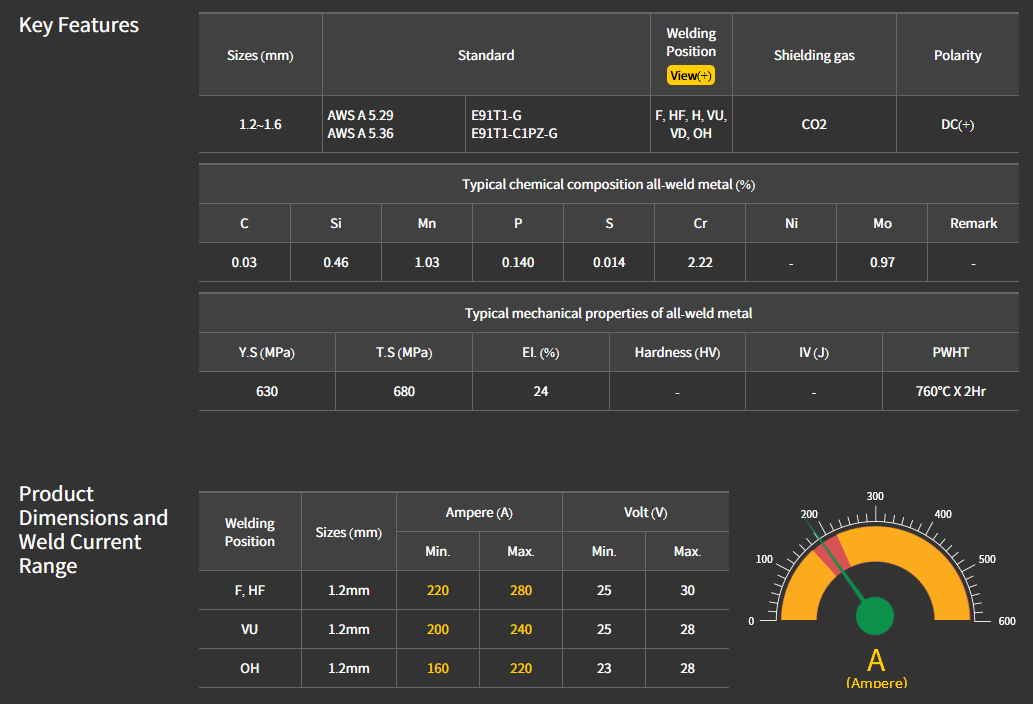Click the 280 max ampere value

click(520, 590)
